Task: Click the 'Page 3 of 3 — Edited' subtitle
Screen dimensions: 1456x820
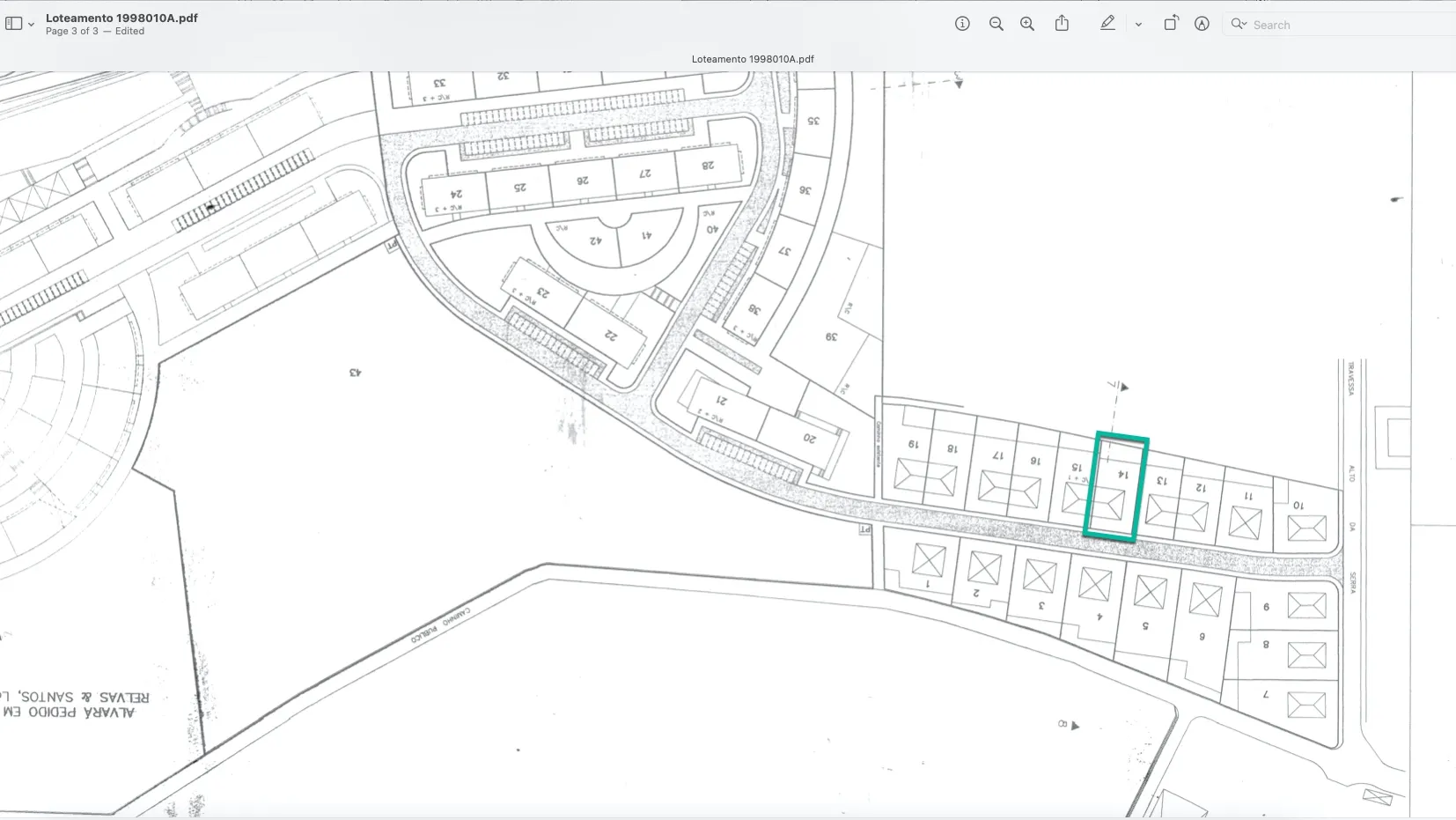Action: coord(95,31)
